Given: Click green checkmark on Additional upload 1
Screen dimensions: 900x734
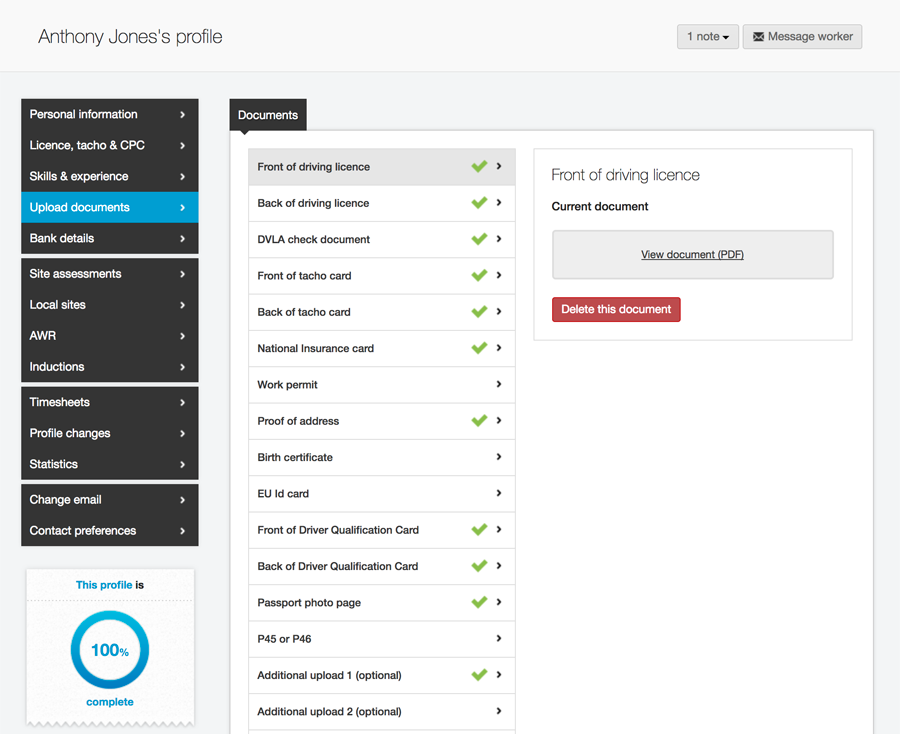Looking at the screenshot, I should point(479,675).
